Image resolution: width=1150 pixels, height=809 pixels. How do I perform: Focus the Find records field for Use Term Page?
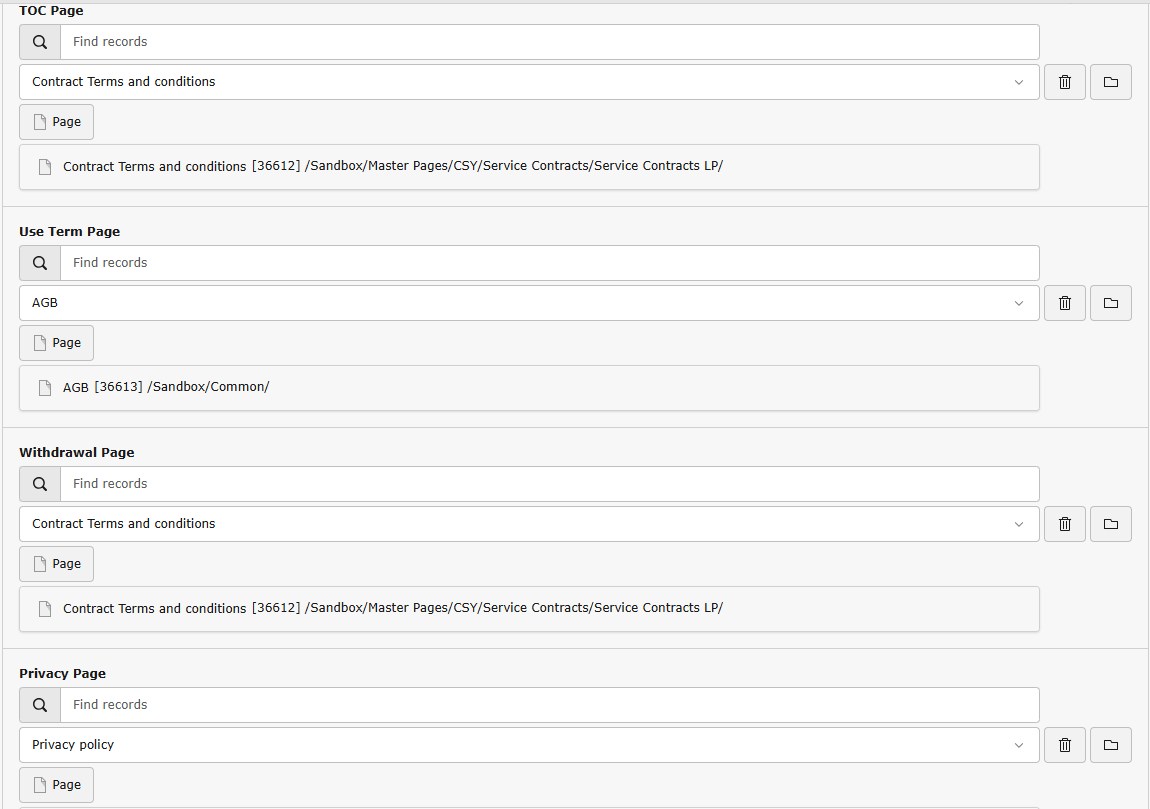tap(549, 263)
